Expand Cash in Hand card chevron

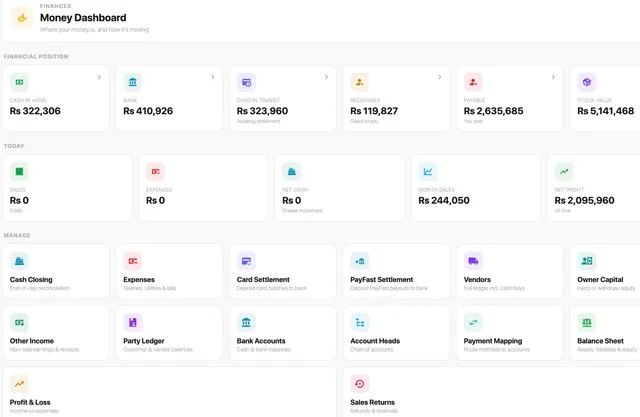coord(99,77)
